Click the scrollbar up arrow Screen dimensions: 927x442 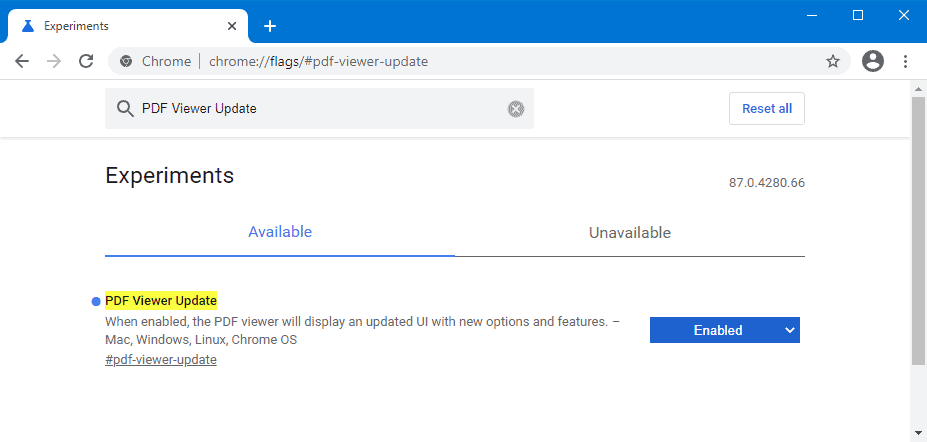918,89
